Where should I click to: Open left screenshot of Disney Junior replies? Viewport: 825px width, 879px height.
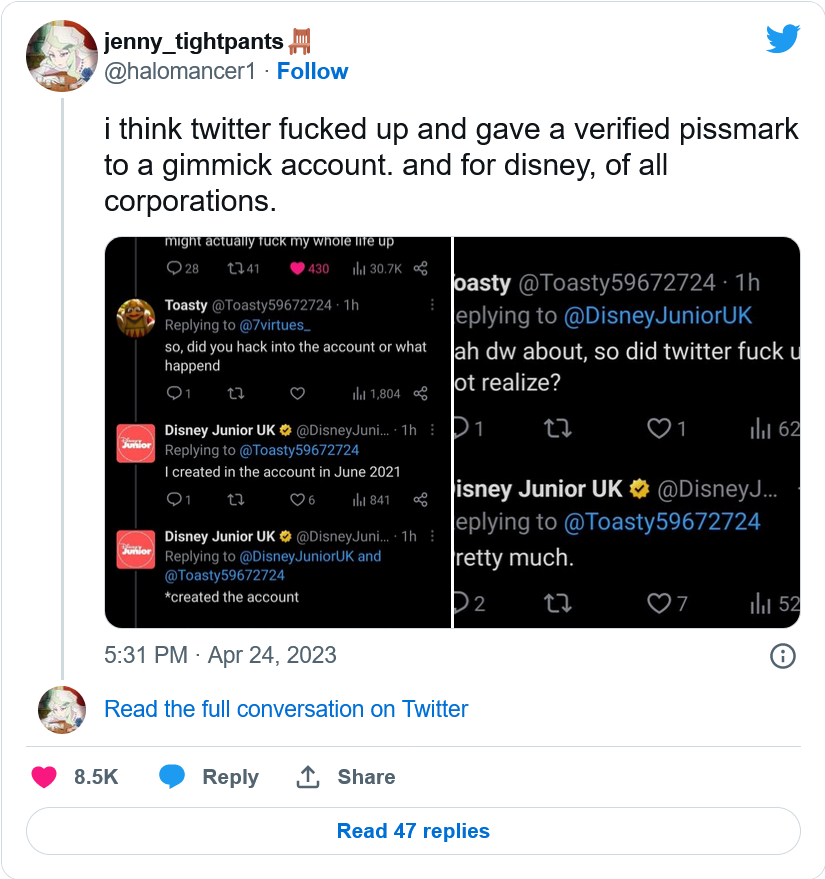[278, 432]
